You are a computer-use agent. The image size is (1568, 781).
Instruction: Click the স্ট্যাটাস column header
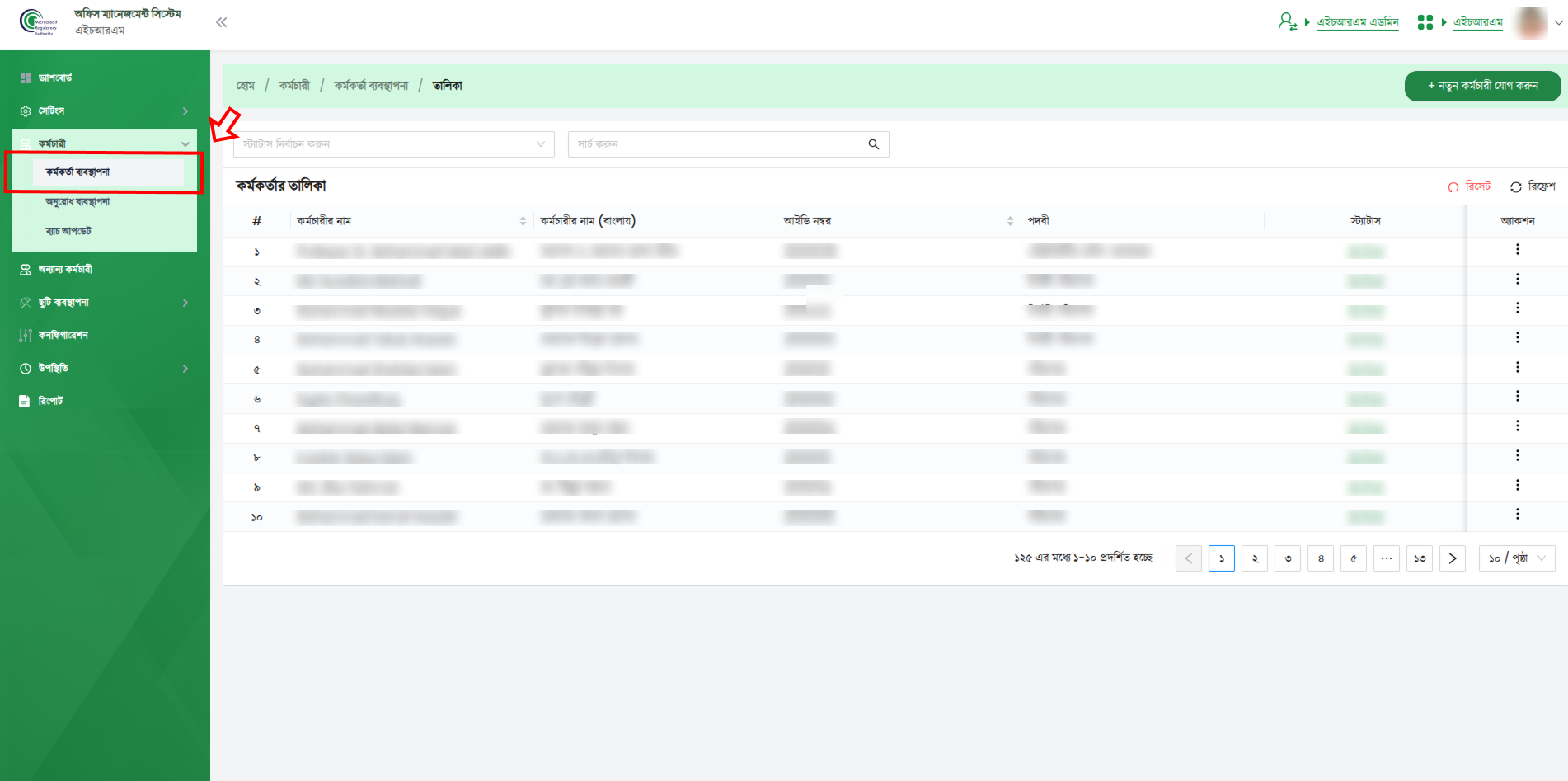click(x=1365, y=221)
